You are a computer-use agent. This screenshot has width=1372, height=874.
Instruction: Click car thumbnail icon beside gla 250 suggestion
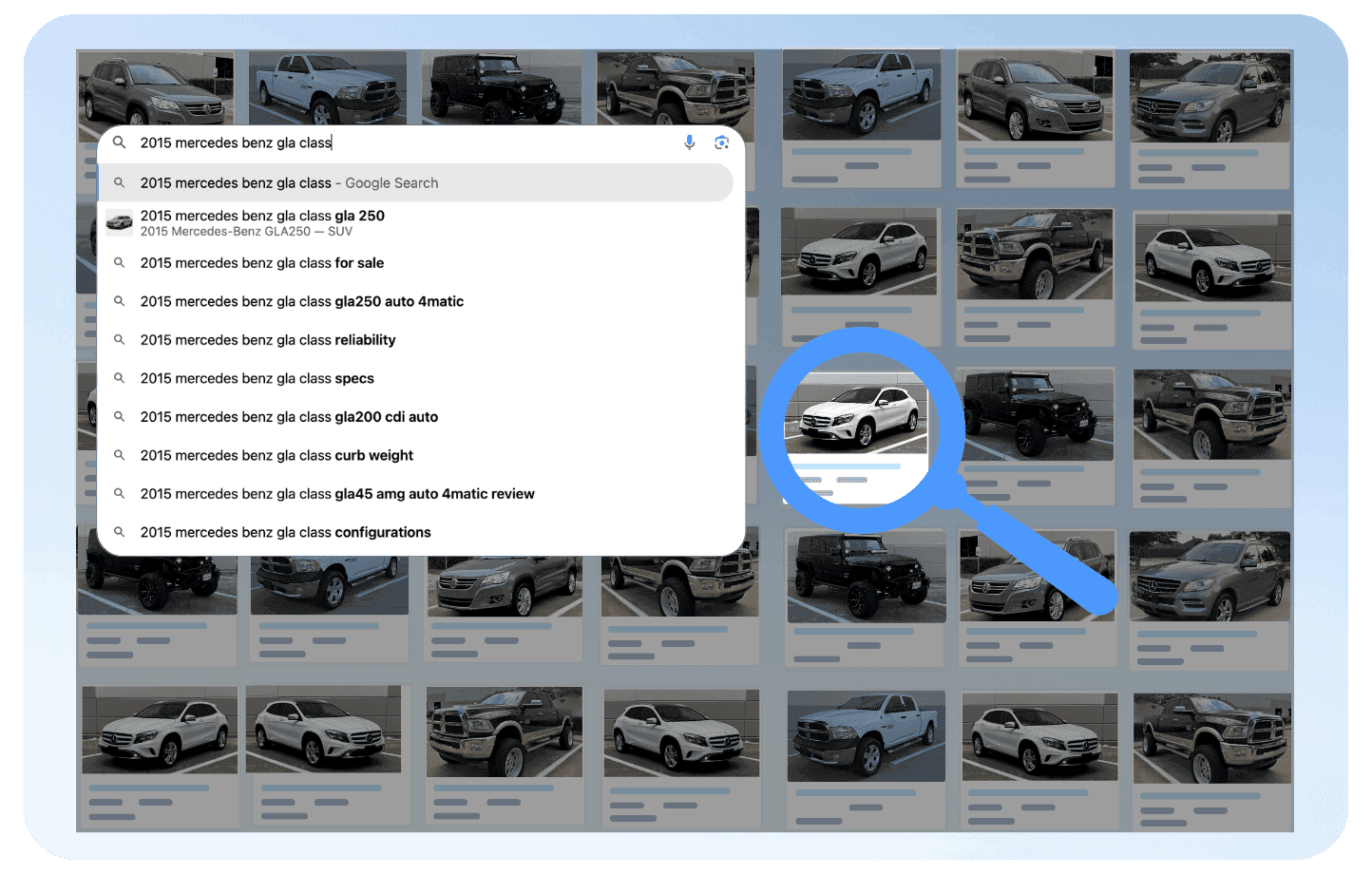click(x=120, y=222)
